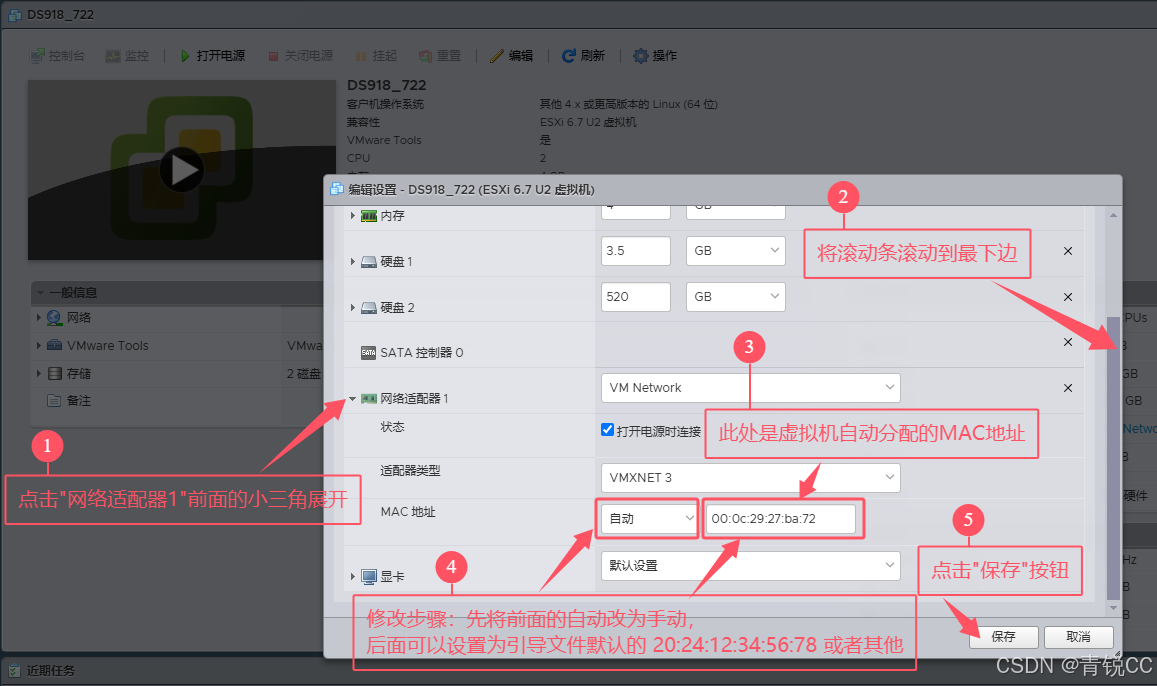The width and height of the screenshot is (1157, 686).
Task: Click the Cancel (取消) button
Action: click(x=1078, y=637)
